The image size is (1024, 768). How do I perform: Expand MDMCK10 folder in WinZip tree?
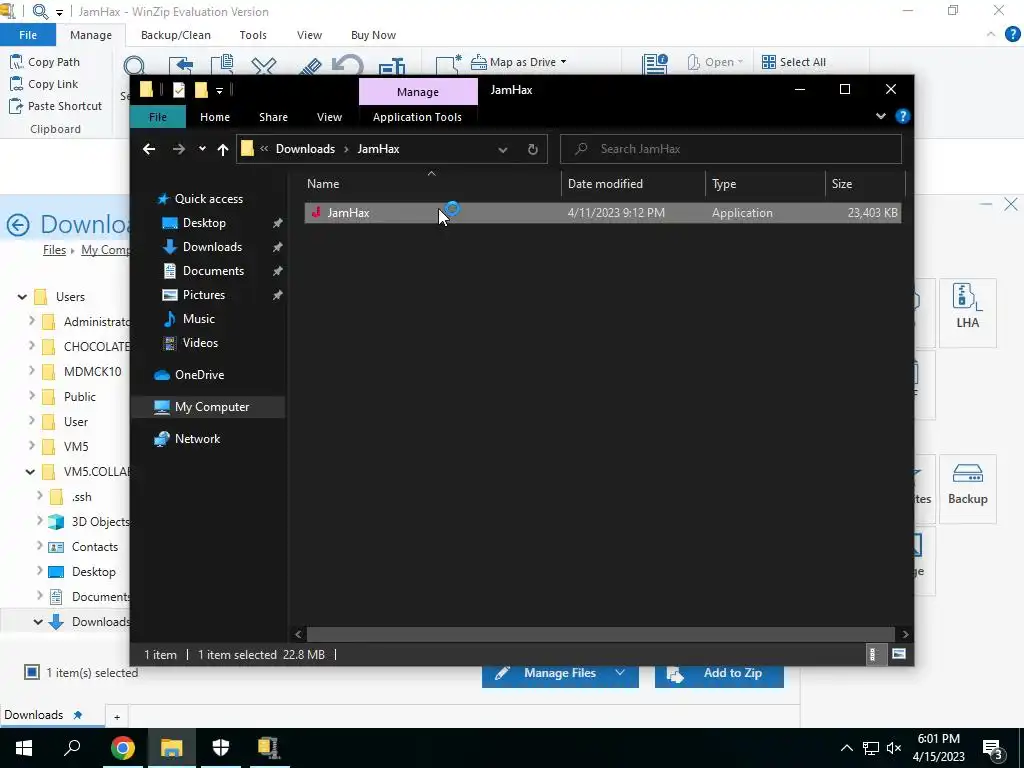(31, 371)
